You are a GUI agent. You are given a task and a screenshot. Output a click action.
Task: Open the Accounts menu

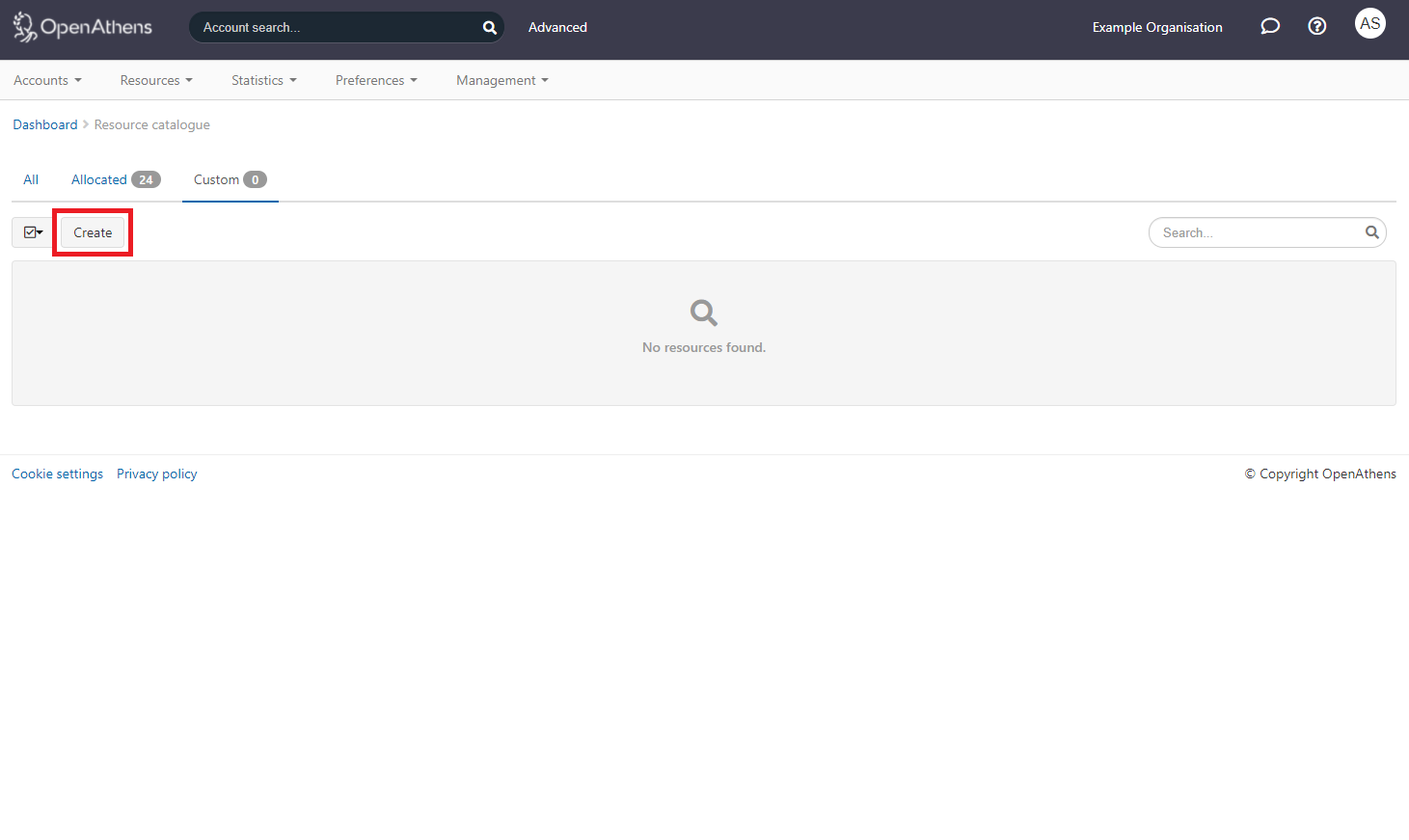pos(46,80)
